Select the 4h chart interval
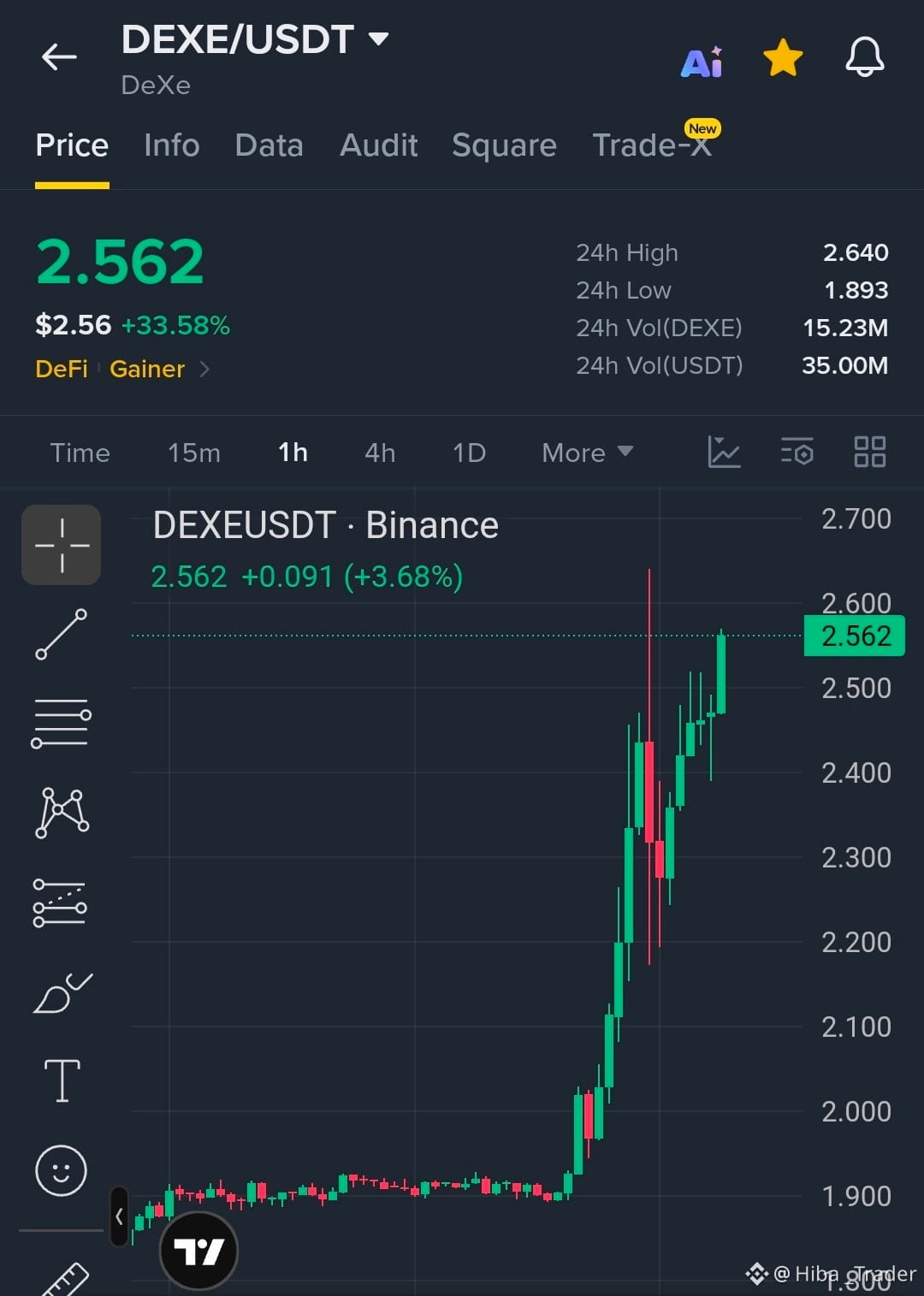Viewport: 924px width, 1296px height. [x=380, y=453]
